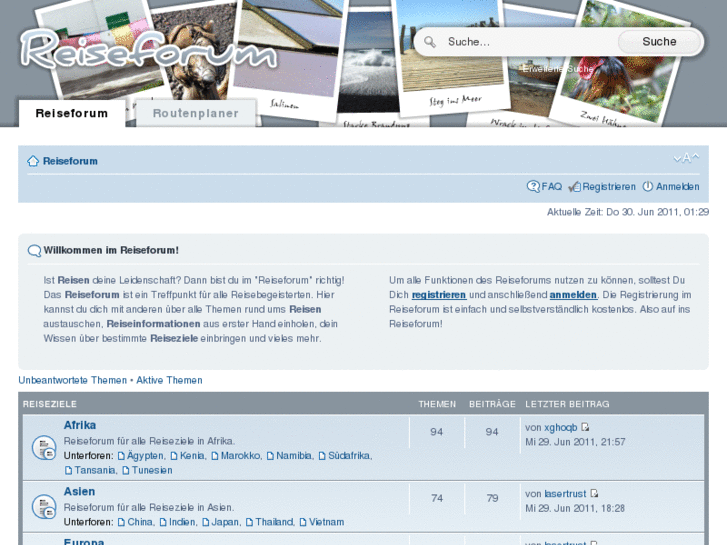Click the Anmelden power icon
Image resolution: width=727 pixels, height=545 pixels.
pos(647,186)
